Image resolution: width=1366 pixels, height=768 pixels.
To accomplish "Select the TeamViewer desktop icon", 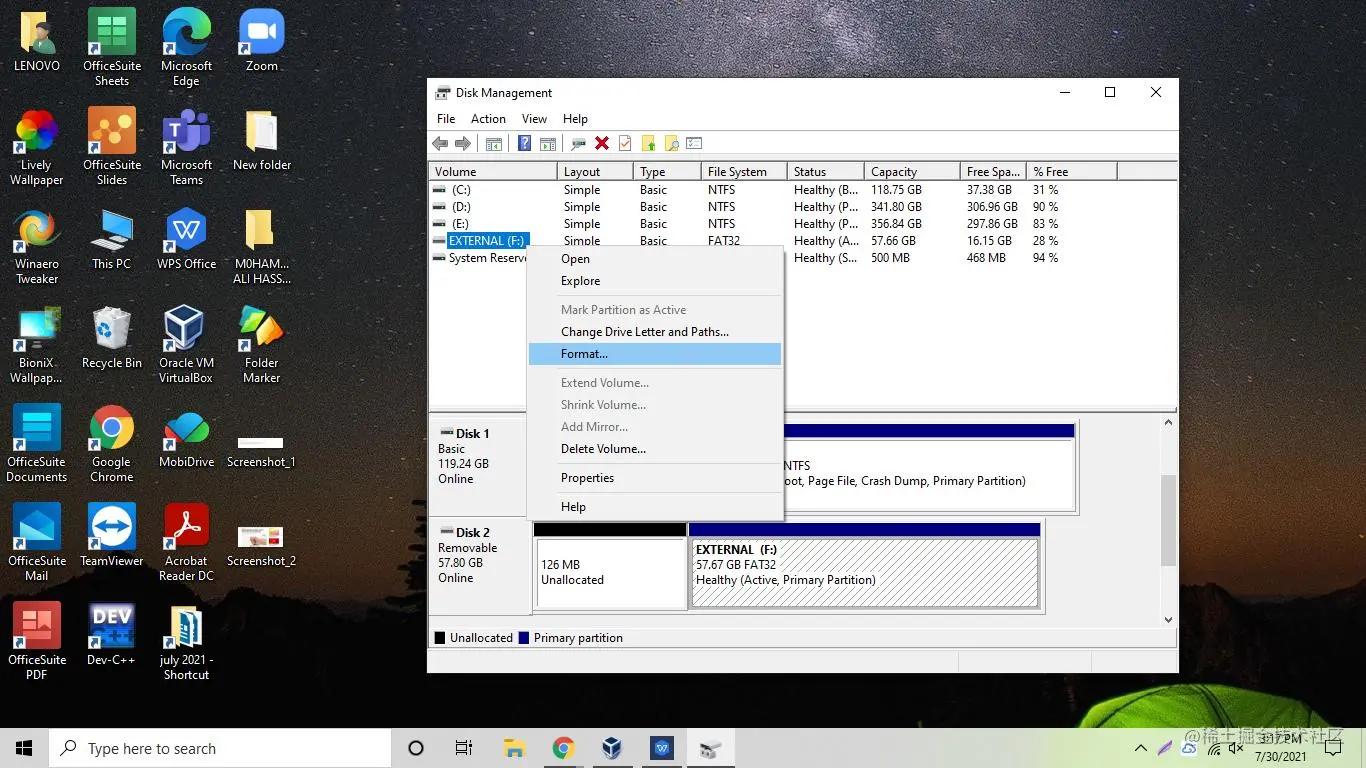I will 112,535.
